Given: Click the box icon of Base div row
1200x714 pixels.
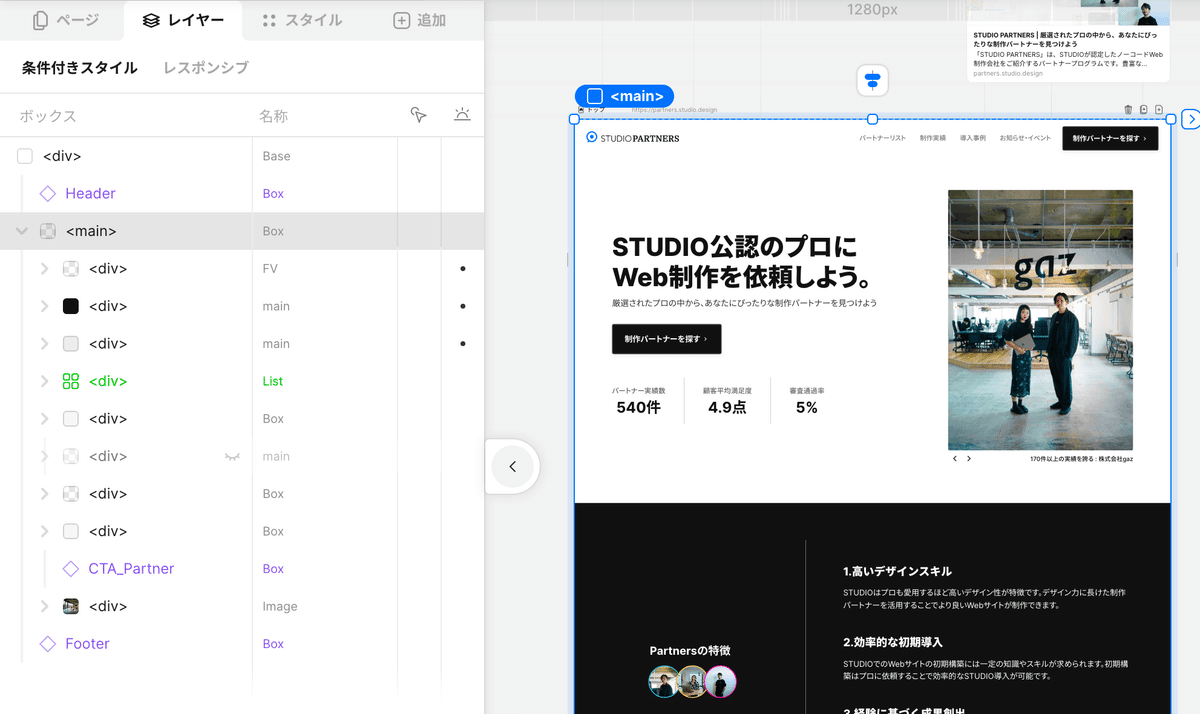Looking at the screenshot, I should (25, 156).
